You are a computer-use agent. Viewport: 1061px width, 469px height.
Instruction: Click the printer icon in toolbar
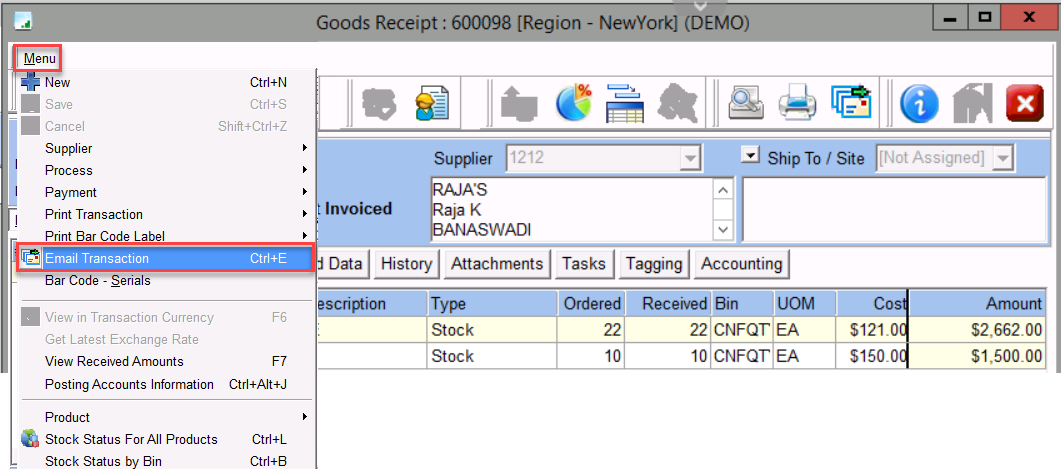[799, 103]
